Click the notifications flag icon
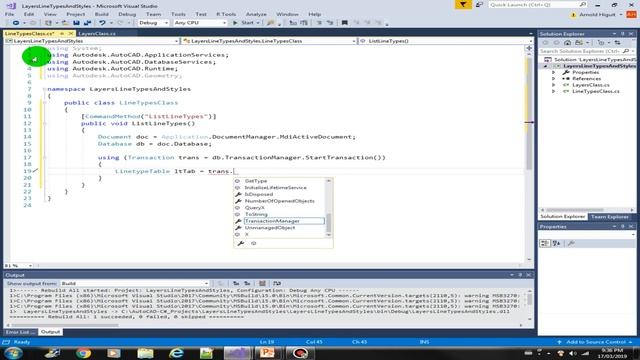640x360 pixels. tap(463, 5)
